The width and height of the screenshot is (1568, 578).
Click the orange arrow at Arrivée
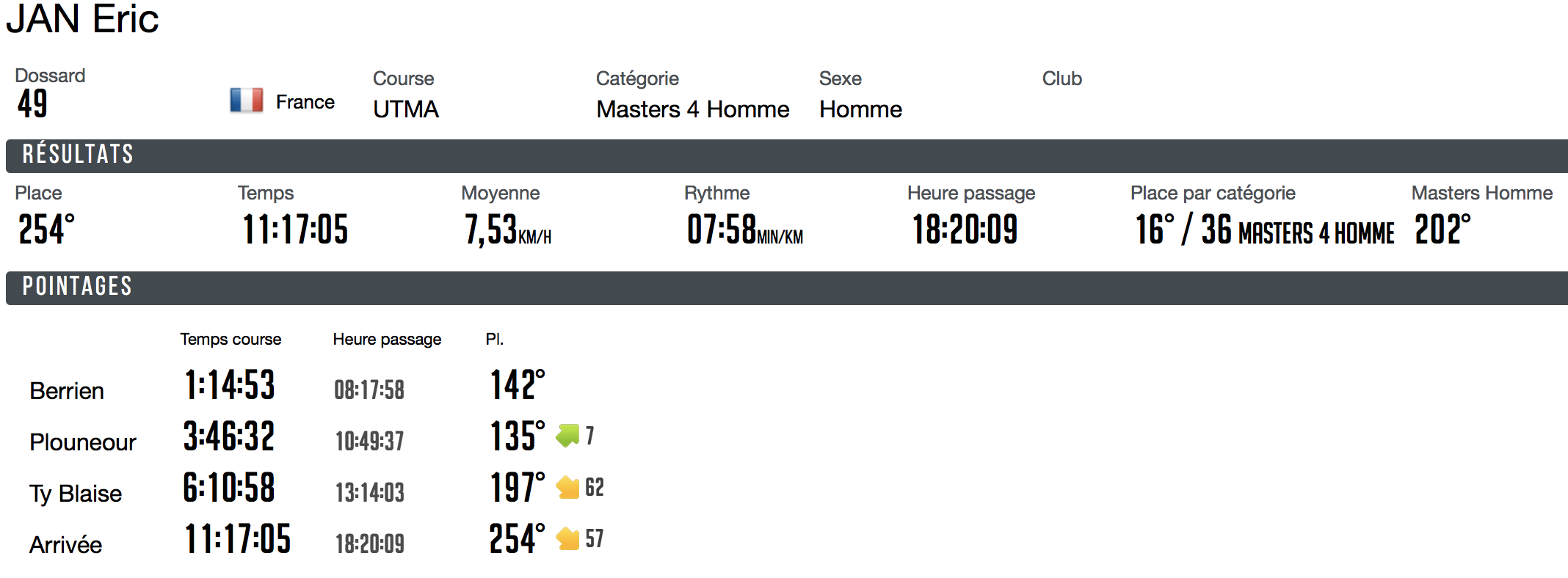[567, 538]
